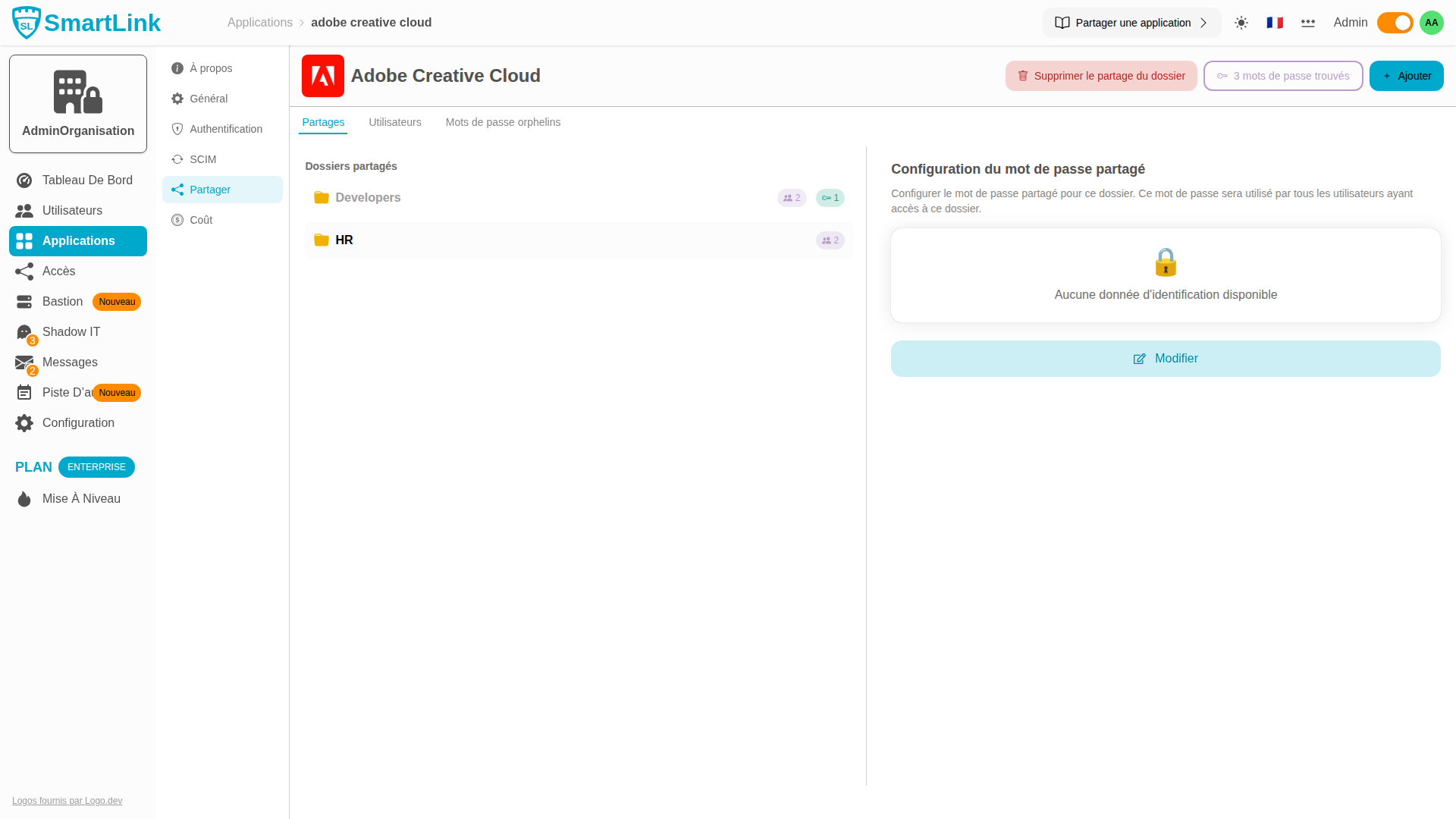Expand the Developers shared folder
The image size is (1456, 819).
pos(368,197)
